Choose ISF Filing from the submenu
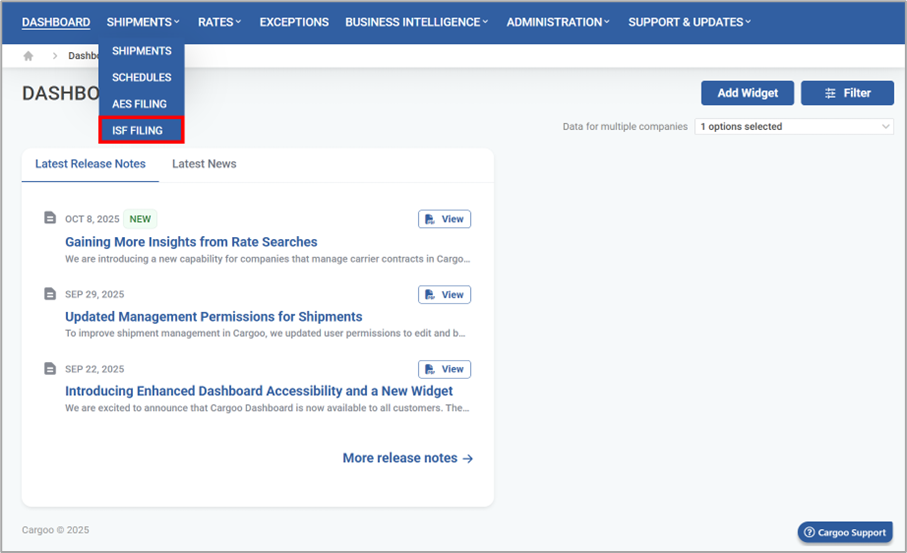Image resolution: width=907 pixels, height=553 pixels. point(142,130)
